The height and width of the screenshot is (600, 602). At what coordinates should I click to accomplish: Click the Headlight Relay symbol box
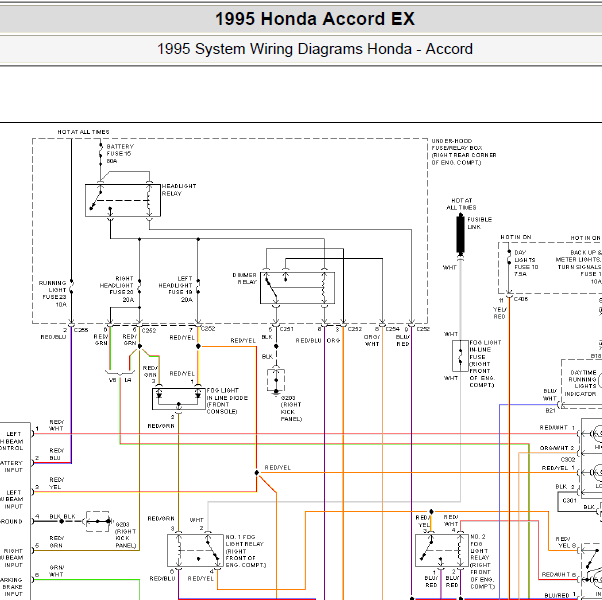tap(123, 200)
